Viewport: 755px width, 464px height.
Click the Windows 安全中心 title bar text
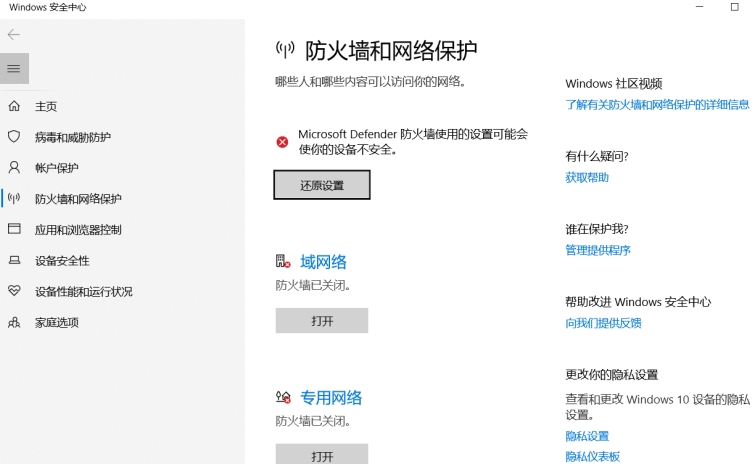click(48, 7)
